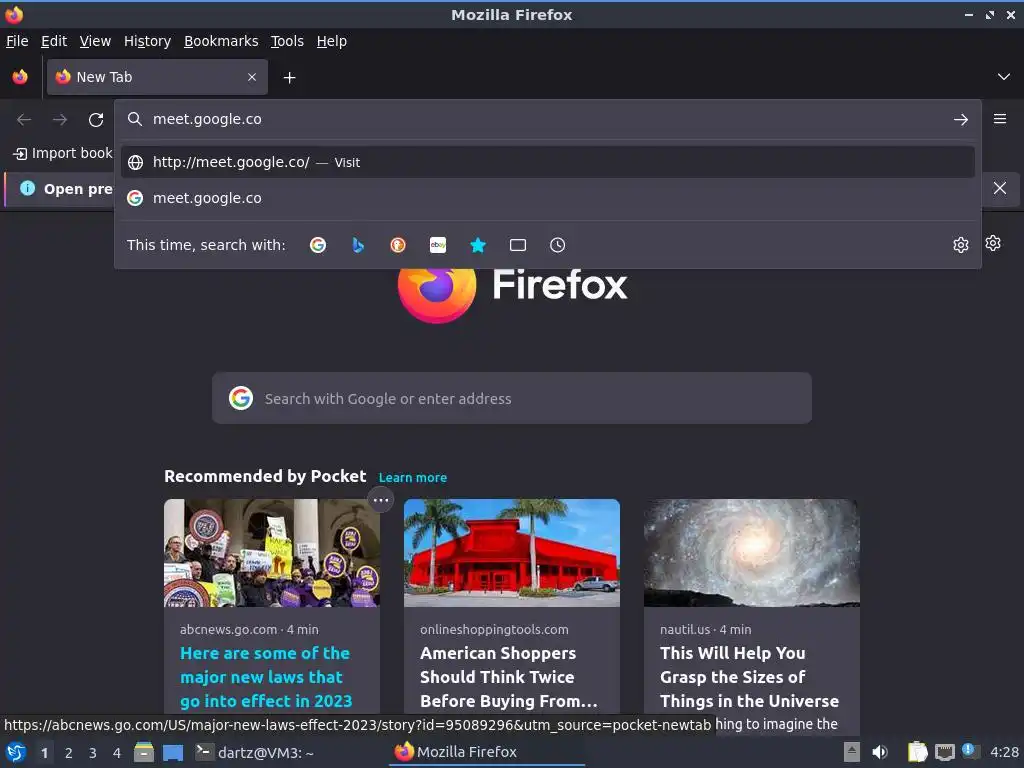The image size is (1024, 768).
Task: Click the forward navigation arrow
Action: pos(60,120)
